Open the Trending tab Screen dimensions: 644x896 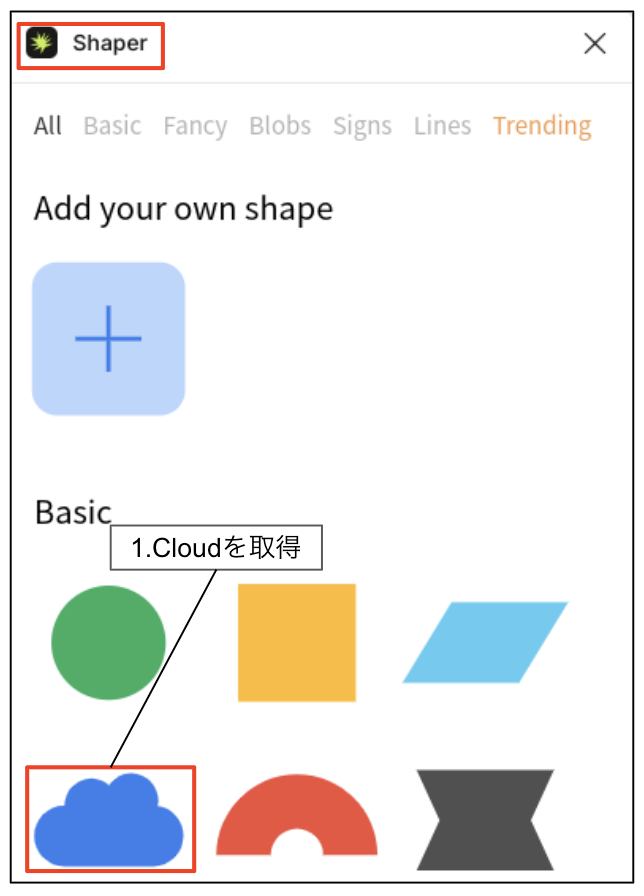[542, 126]
